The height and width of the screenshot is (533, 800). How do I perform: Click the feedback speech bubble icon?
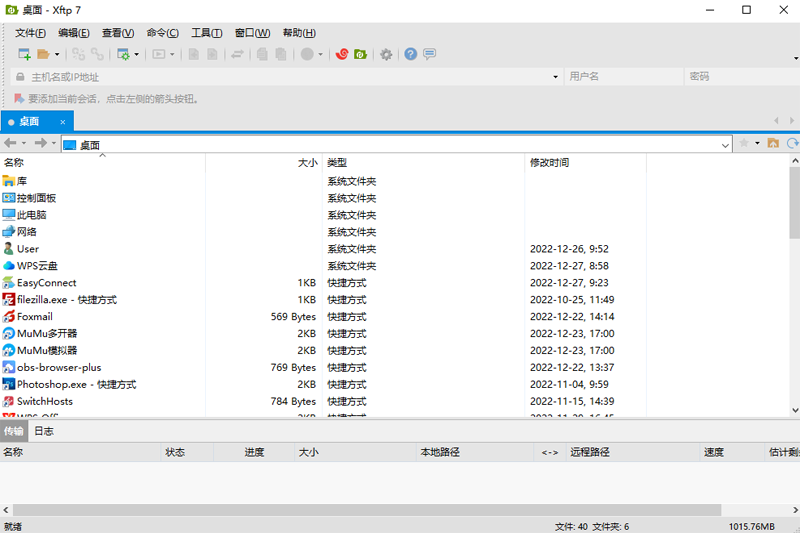pos(429,54)
